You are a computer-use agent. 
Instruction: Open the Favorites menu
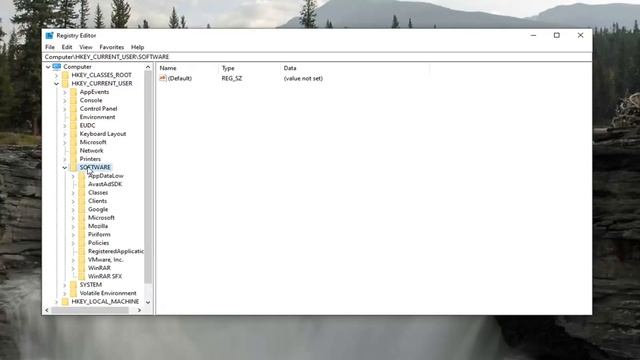(x=111, y=47)
